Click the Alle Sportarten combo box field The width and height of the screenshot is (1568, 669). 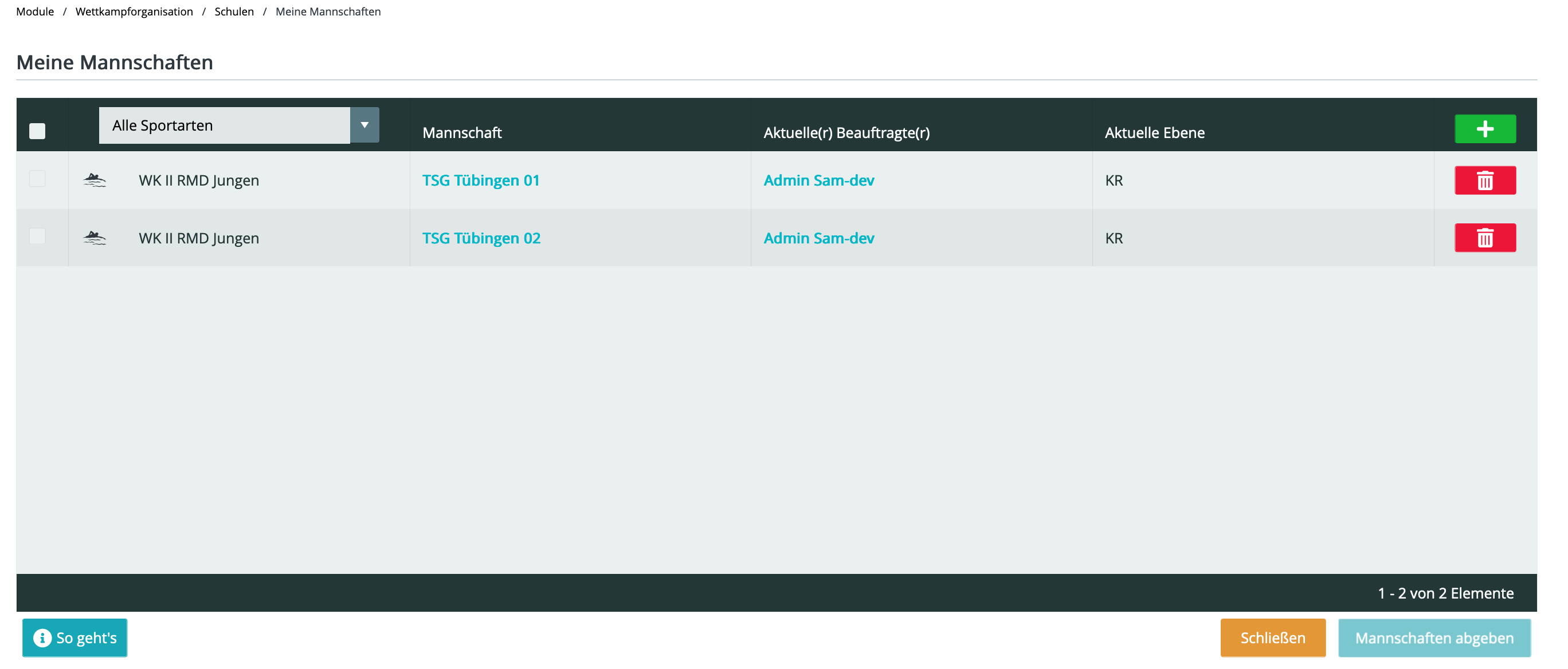coord(224,125)
